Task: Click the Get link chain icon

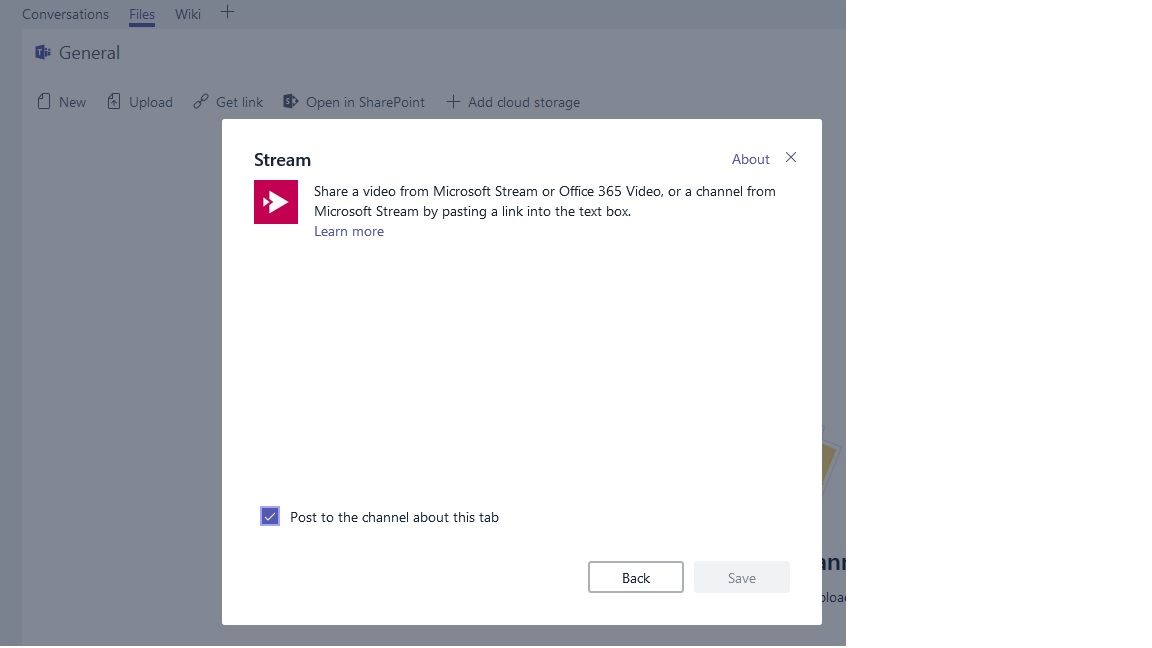Action: [x=200, y=101]
